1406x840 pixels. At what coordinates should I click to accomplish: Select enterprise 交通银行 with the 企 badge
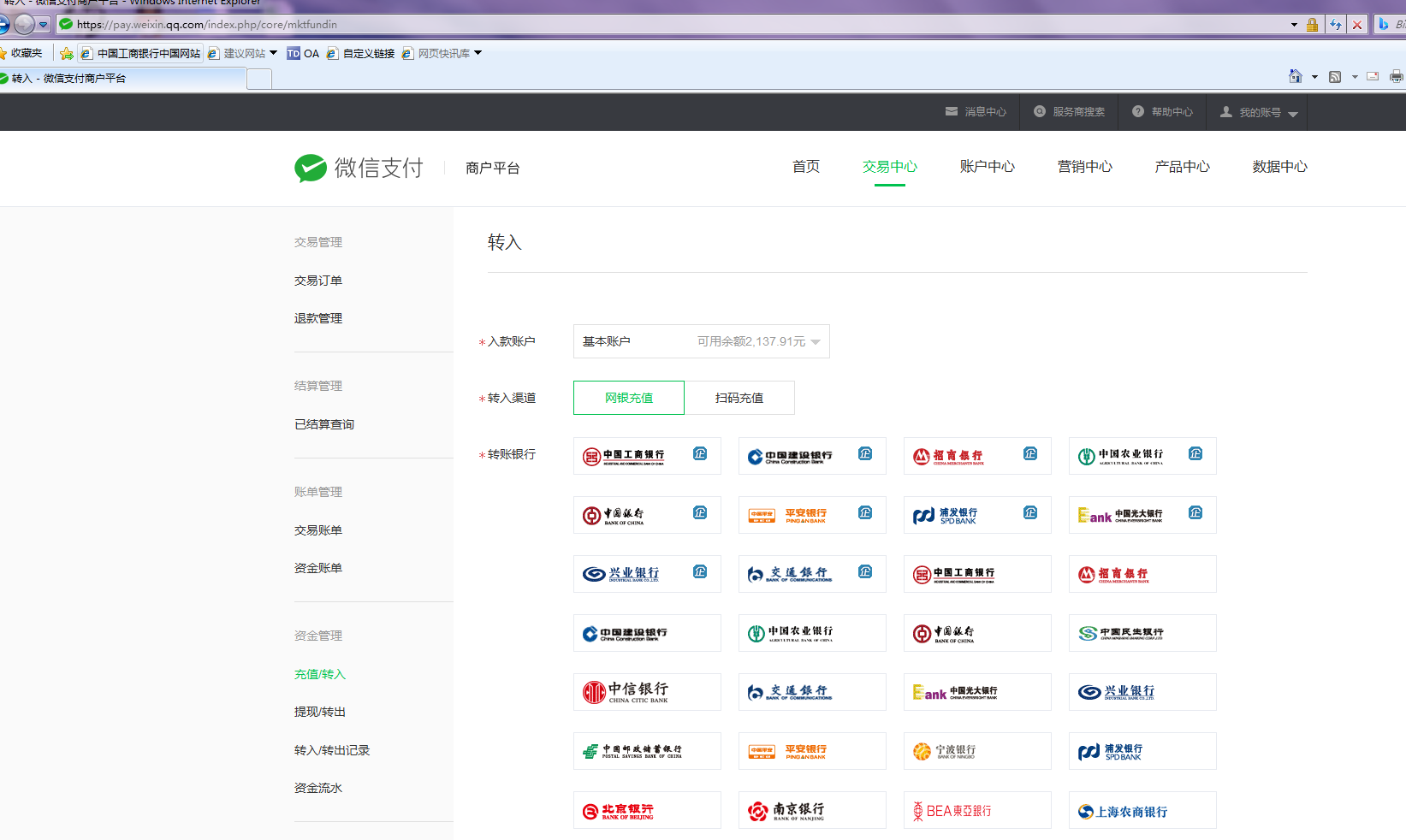[x=812, y=574]
